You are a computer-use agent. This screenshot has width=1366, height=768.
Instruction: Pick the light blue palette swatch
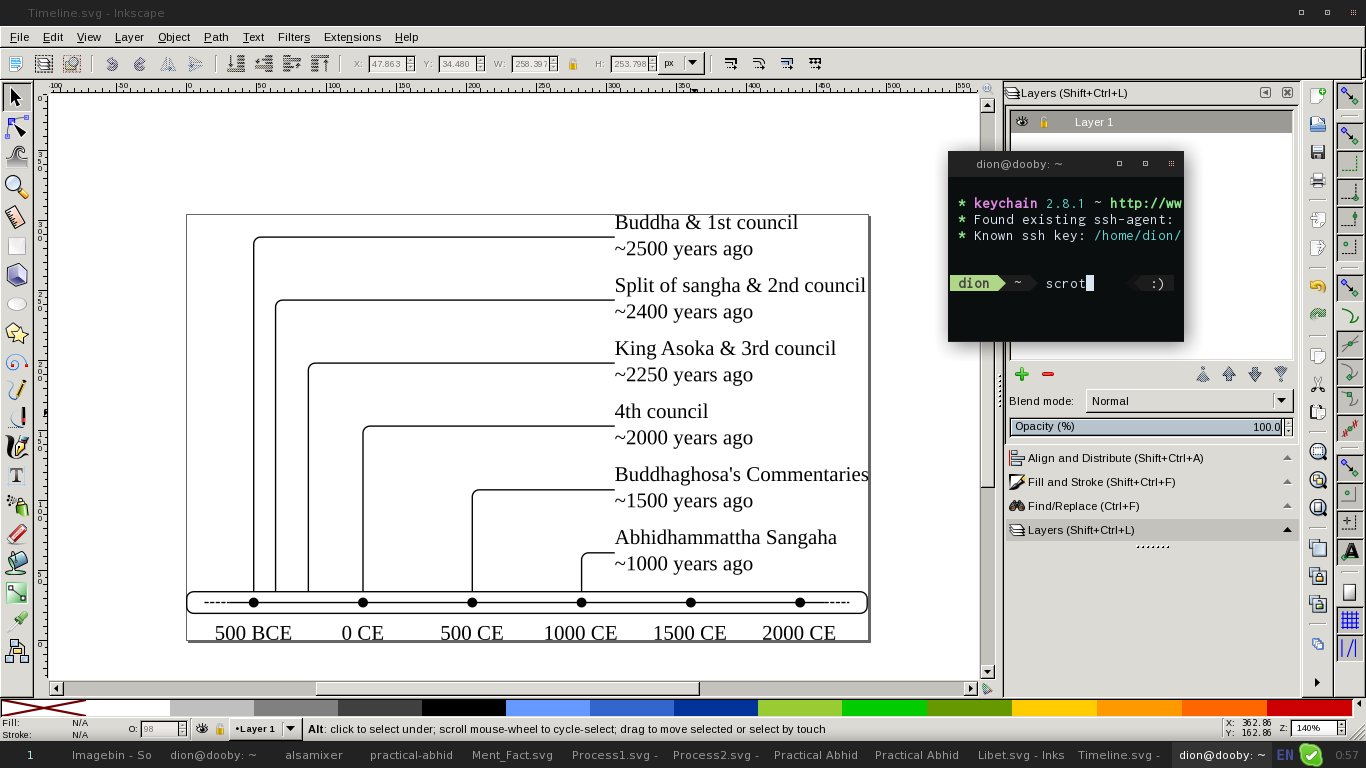click(548, 708)
